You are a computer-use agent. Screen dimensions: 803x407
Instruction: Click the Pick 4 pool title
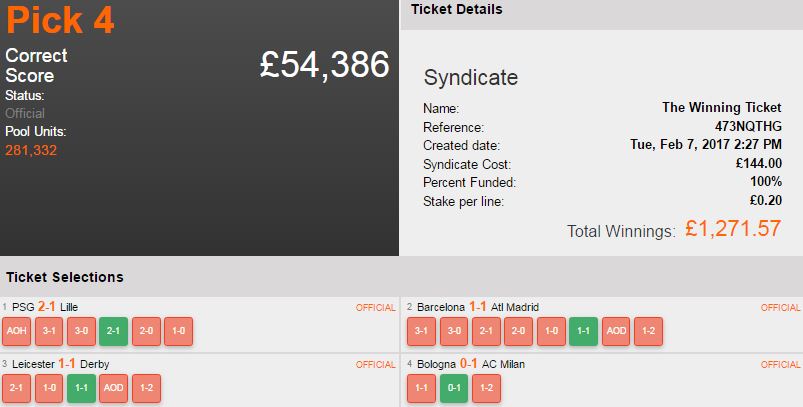coord(60,20)
